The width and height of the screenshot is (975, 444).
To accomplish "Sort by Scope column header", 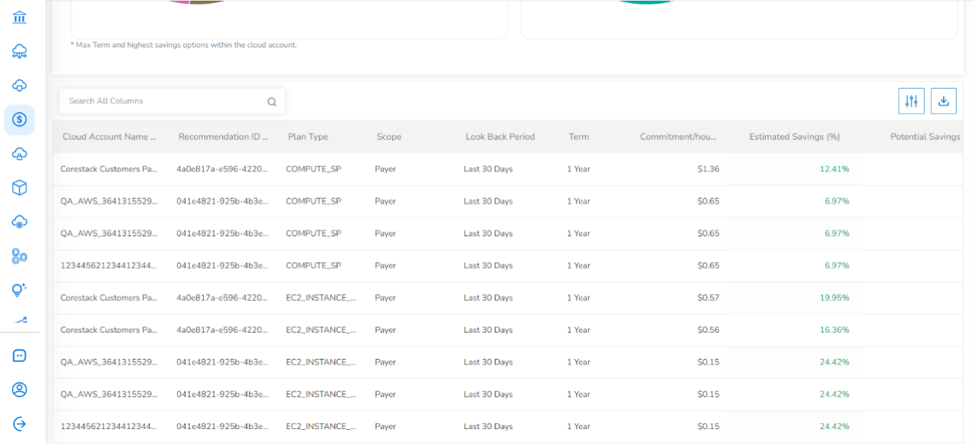I will click(389, 137).
